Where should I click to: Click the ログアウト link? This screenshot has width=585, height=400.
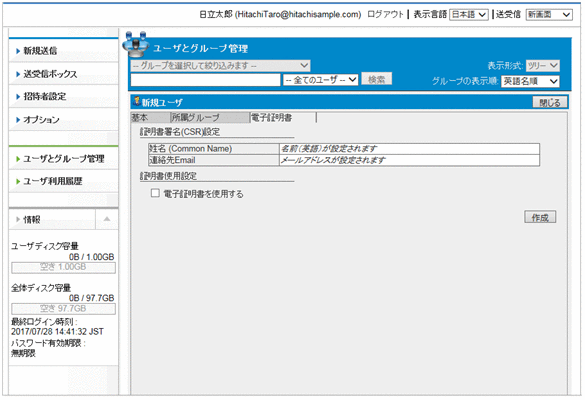click(x=385, y=15)
